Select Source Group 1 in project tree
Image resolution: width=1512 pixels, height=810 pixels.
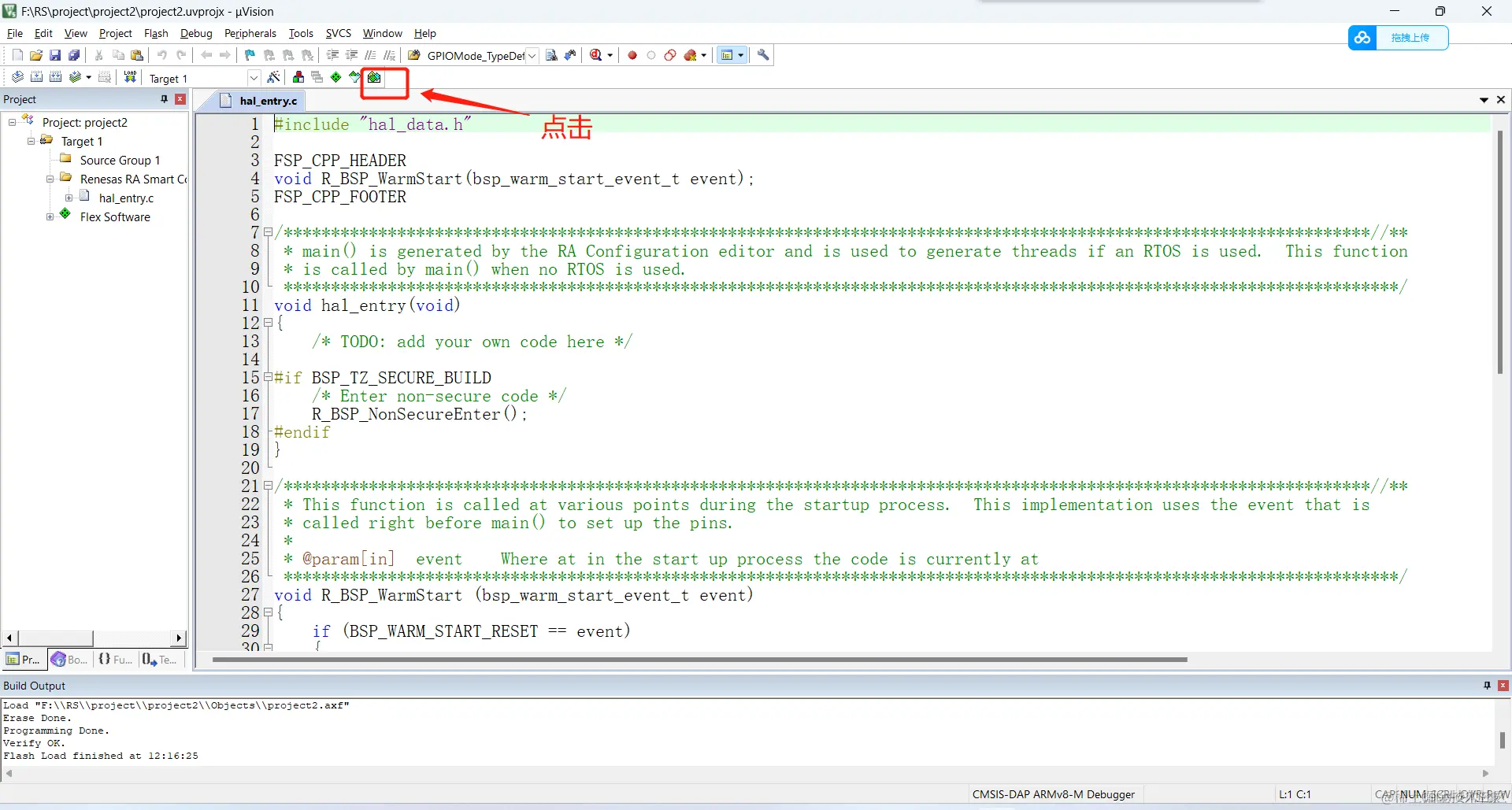[x=120, y=160]
